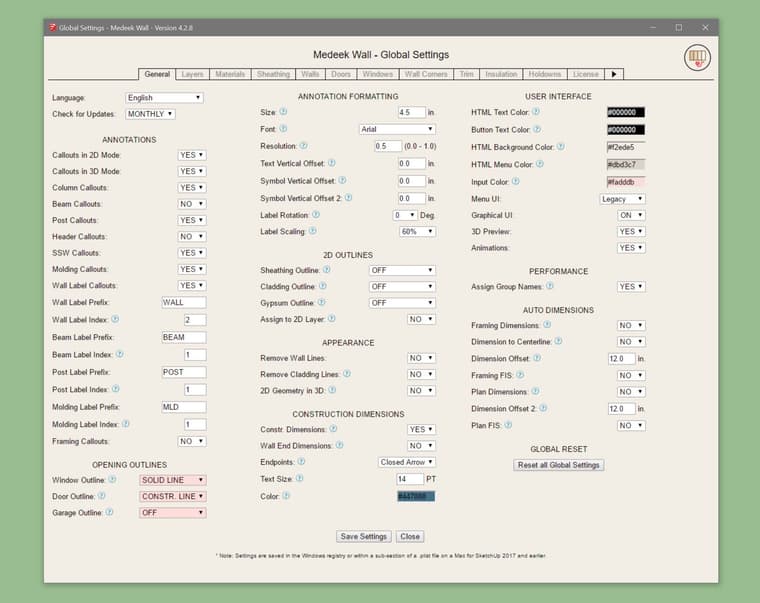The image size is (760, 603).
Task: Click the Medeek Wall logo icon
Action: [x=697, y=58]
